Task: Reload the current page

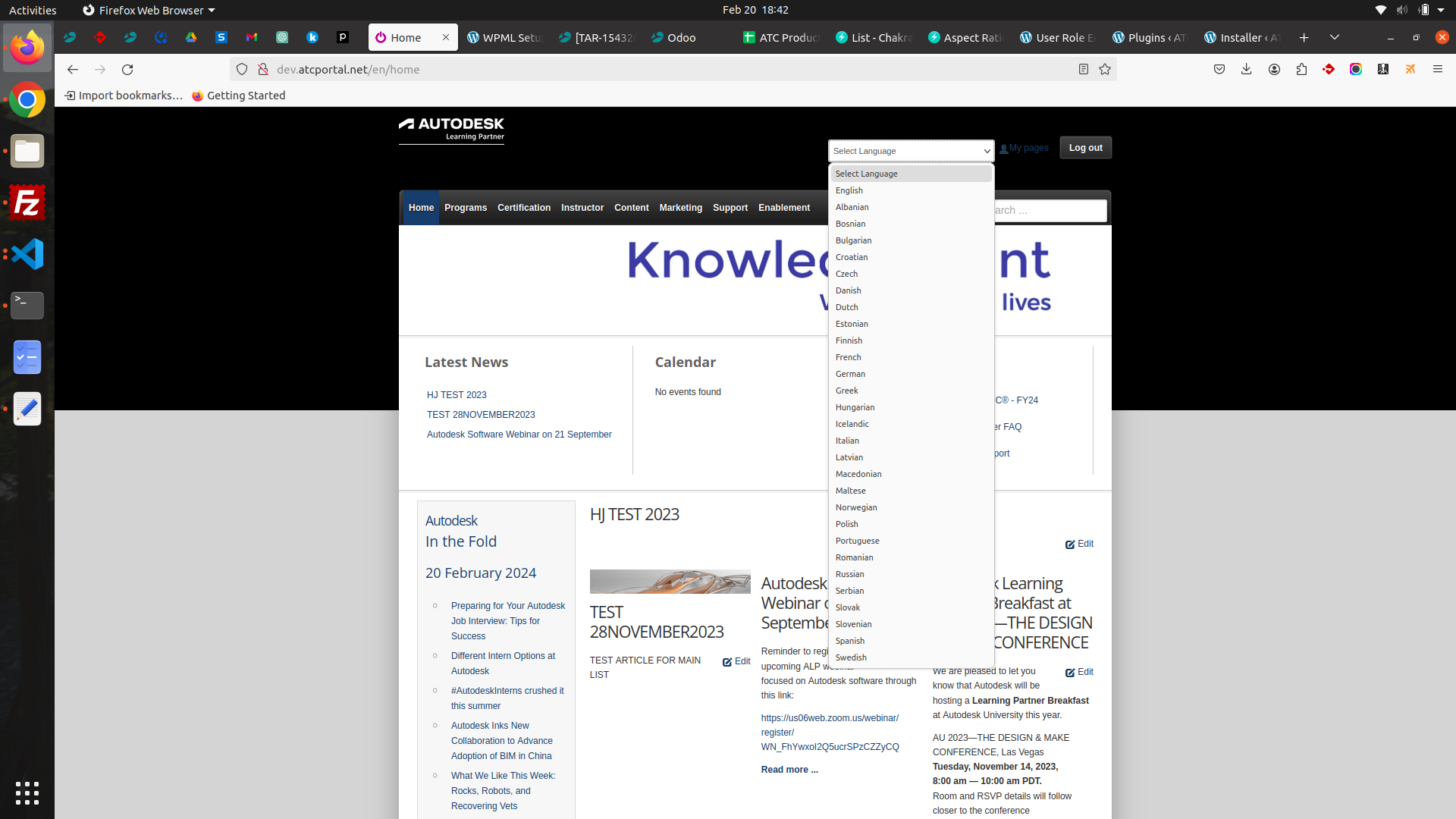Action: click(x=127, y=69)
